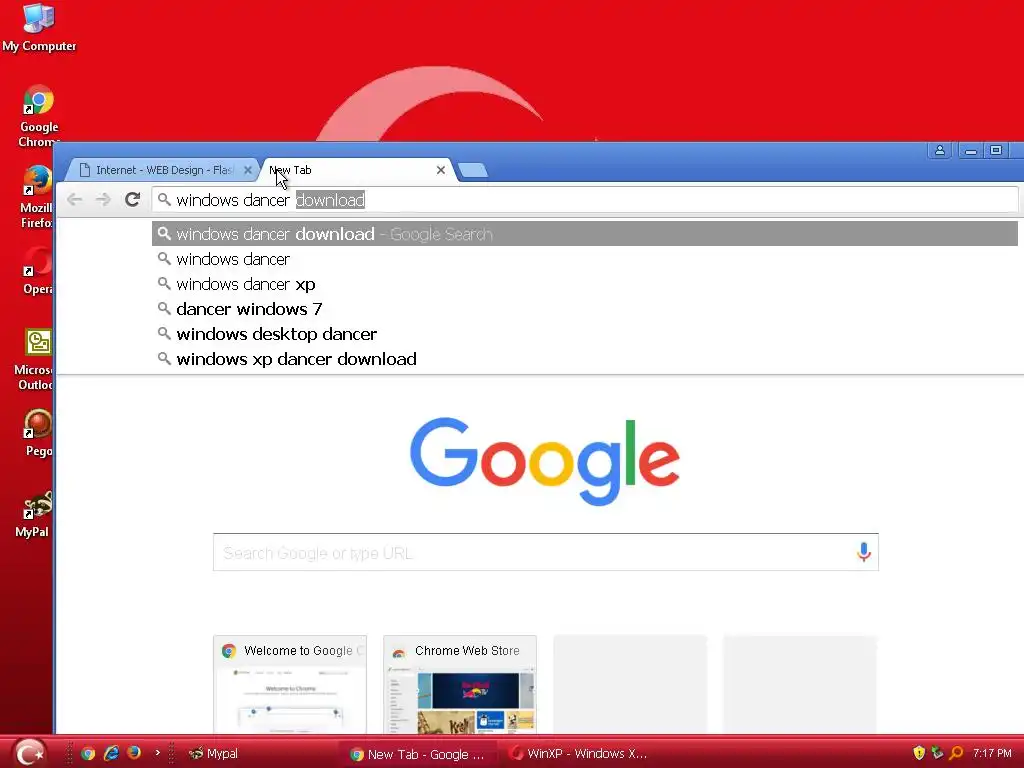This screenshot has width=1024, height=768.
Task: Choose suggestion windows dancer download - Google Search
Action: click(x=584, y=234)
